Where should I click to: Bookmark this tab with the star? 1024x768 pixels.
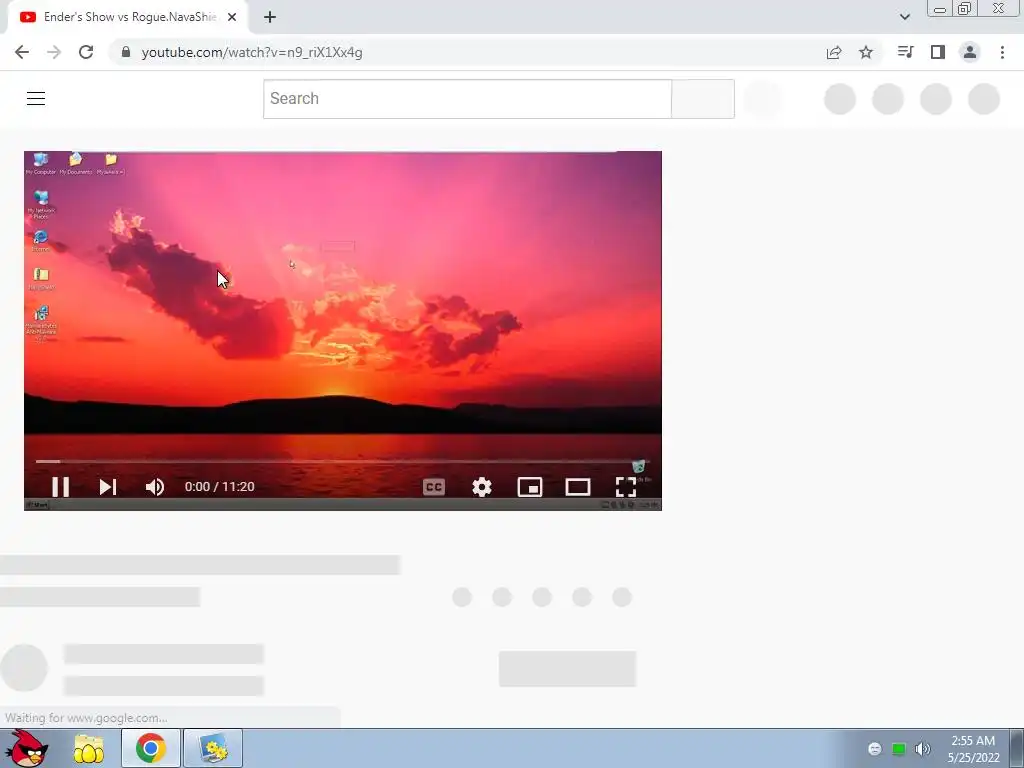pyautogui.click(x=866, y=52)
